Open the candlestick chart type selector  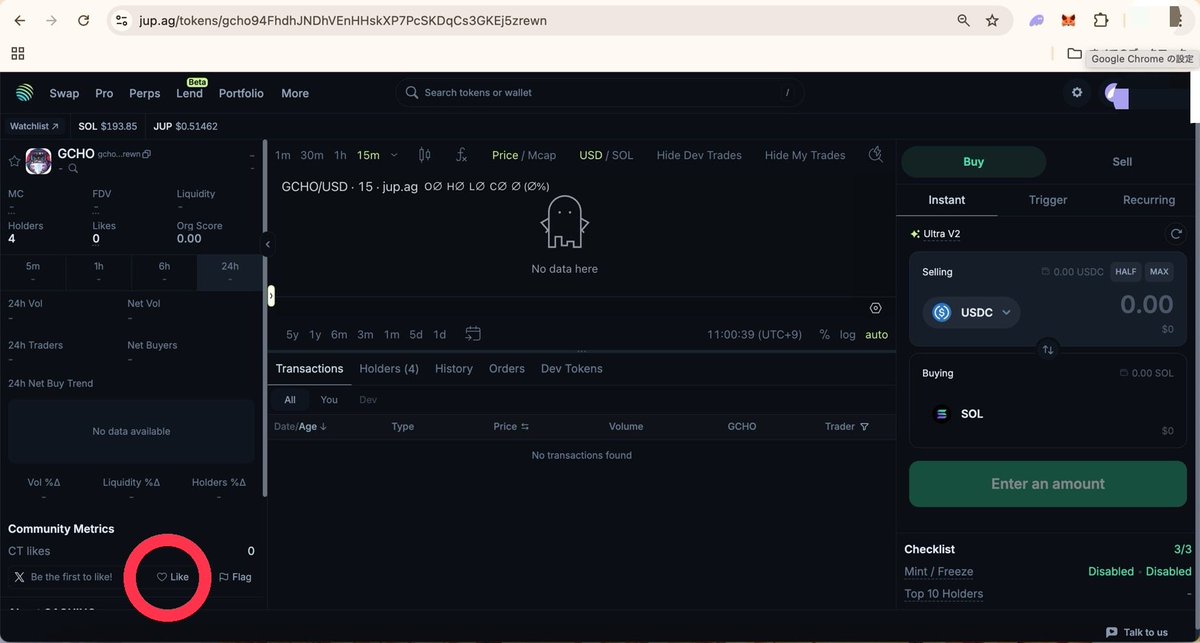coord(425,155)
